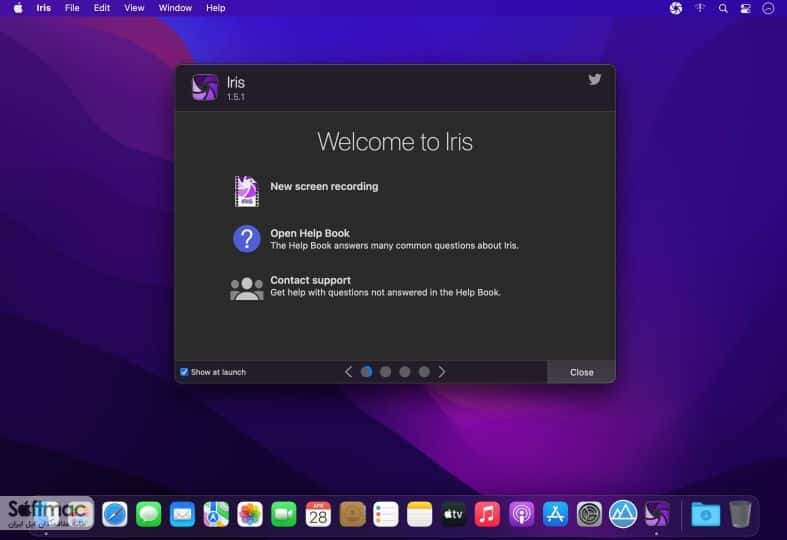The width and height of the screenshot is (787, 540).
Task: Open Apple TV from the Dock
Action: pos(453,514)
